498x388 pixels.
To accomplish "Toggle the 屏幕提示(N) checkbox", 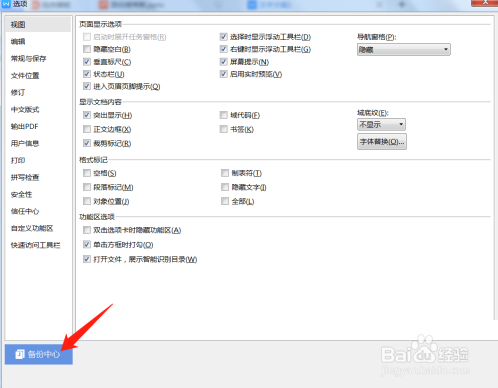I will [224, 62].
